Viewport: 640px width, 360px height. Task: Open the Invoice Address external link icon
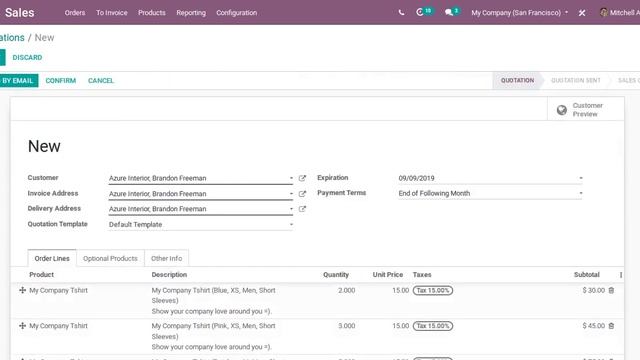(x=302, y=193)
